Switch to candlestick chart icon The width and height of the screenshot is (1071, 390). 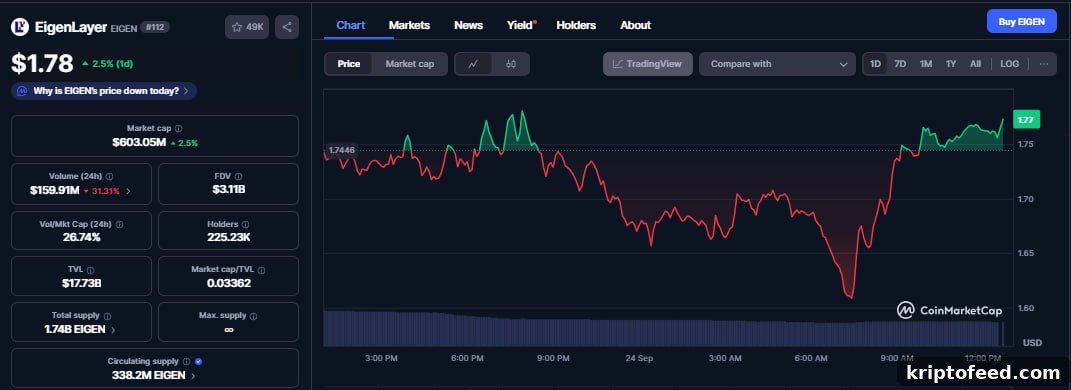[511, 64]
